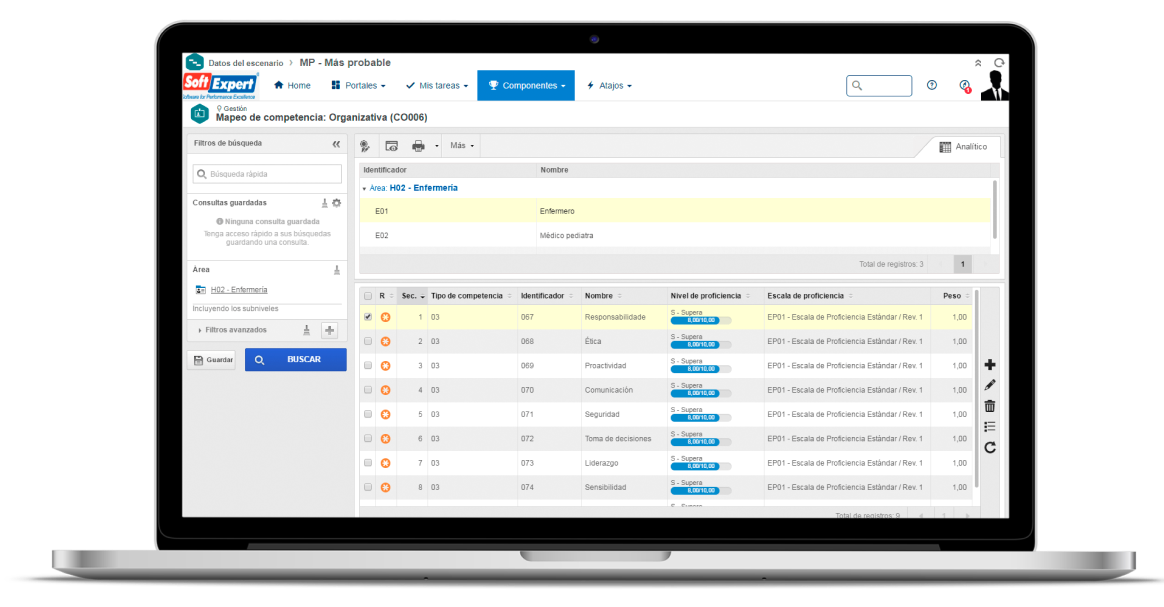Tick the checkbox for the Liderazgo row
This screenshot has height=607, width=1164.
coord(368,462)
